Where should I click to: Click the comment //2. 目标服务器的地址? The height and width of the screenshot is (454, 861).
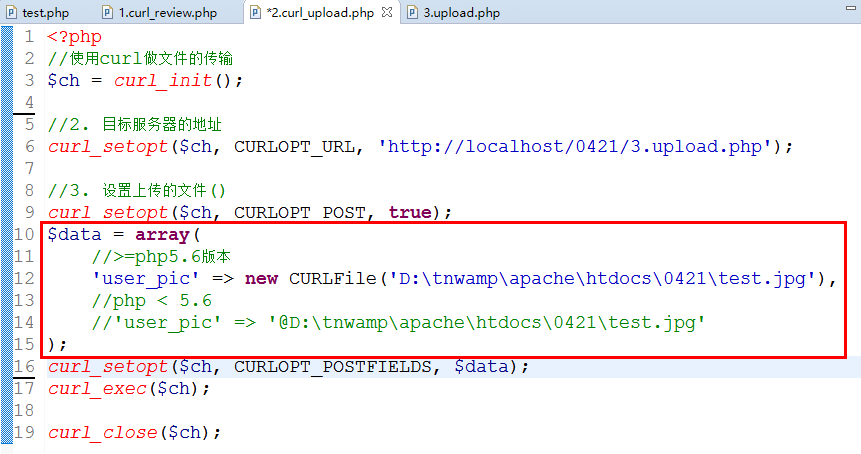tap(135, 125)
